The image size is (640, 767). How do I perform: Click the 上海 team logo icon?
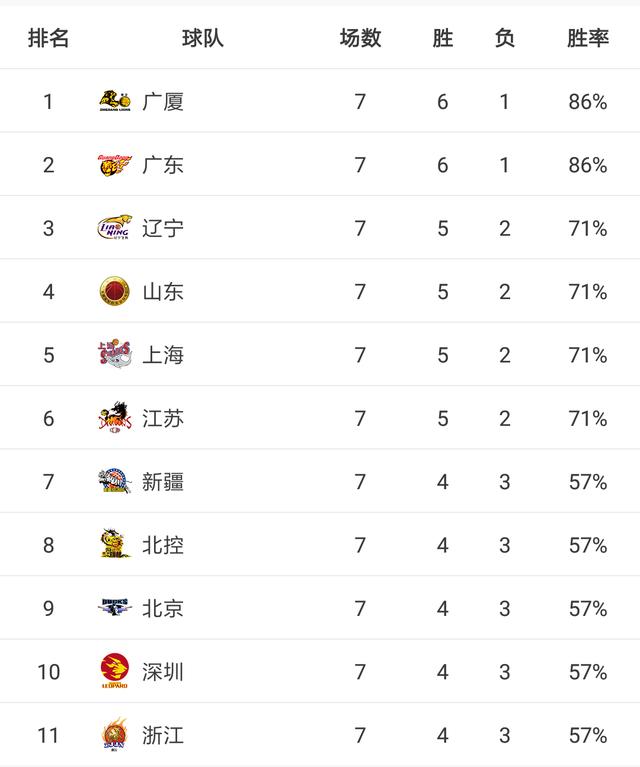click(115, 355)
